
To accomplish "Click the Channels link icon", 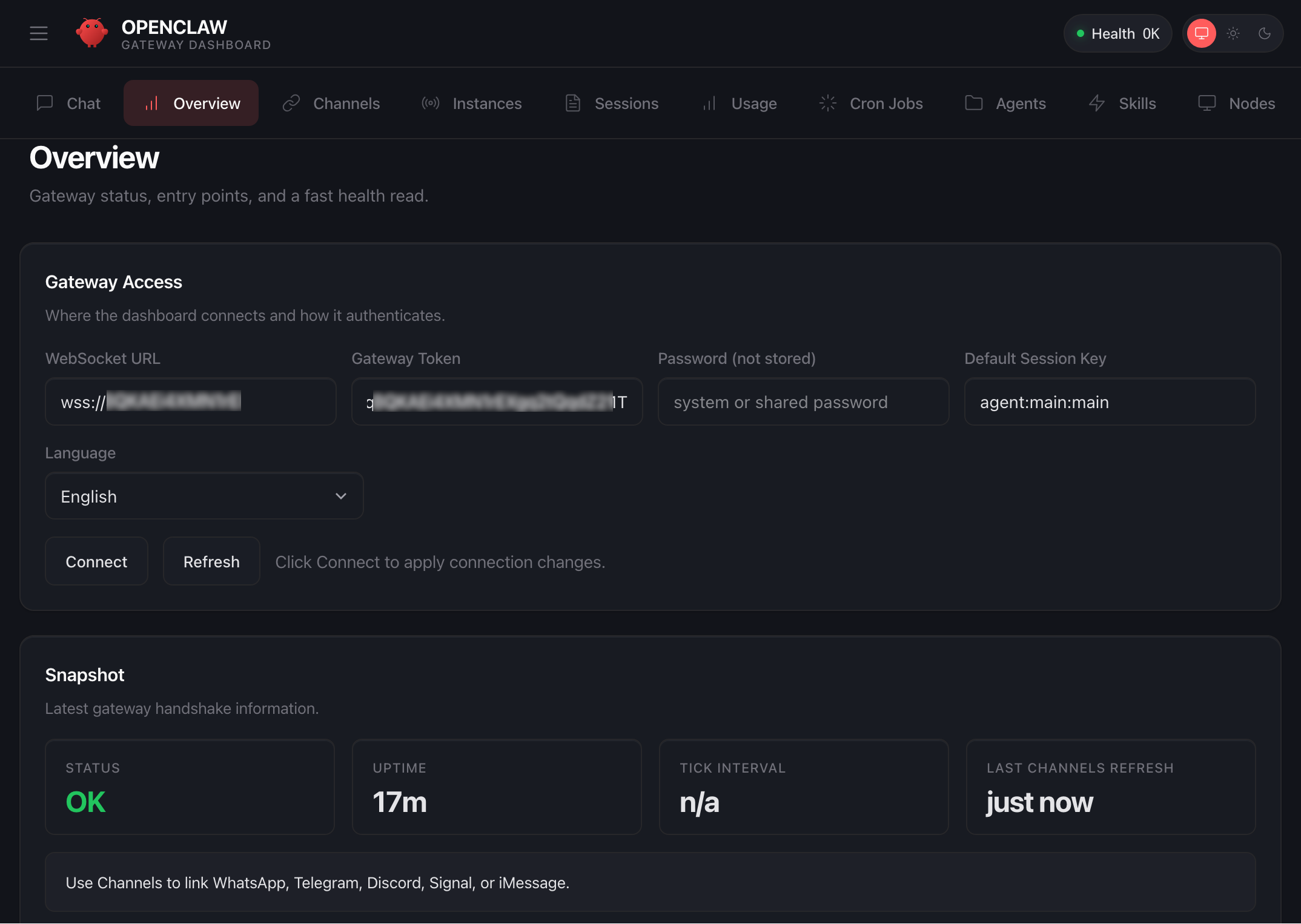I will pos(291,103).
